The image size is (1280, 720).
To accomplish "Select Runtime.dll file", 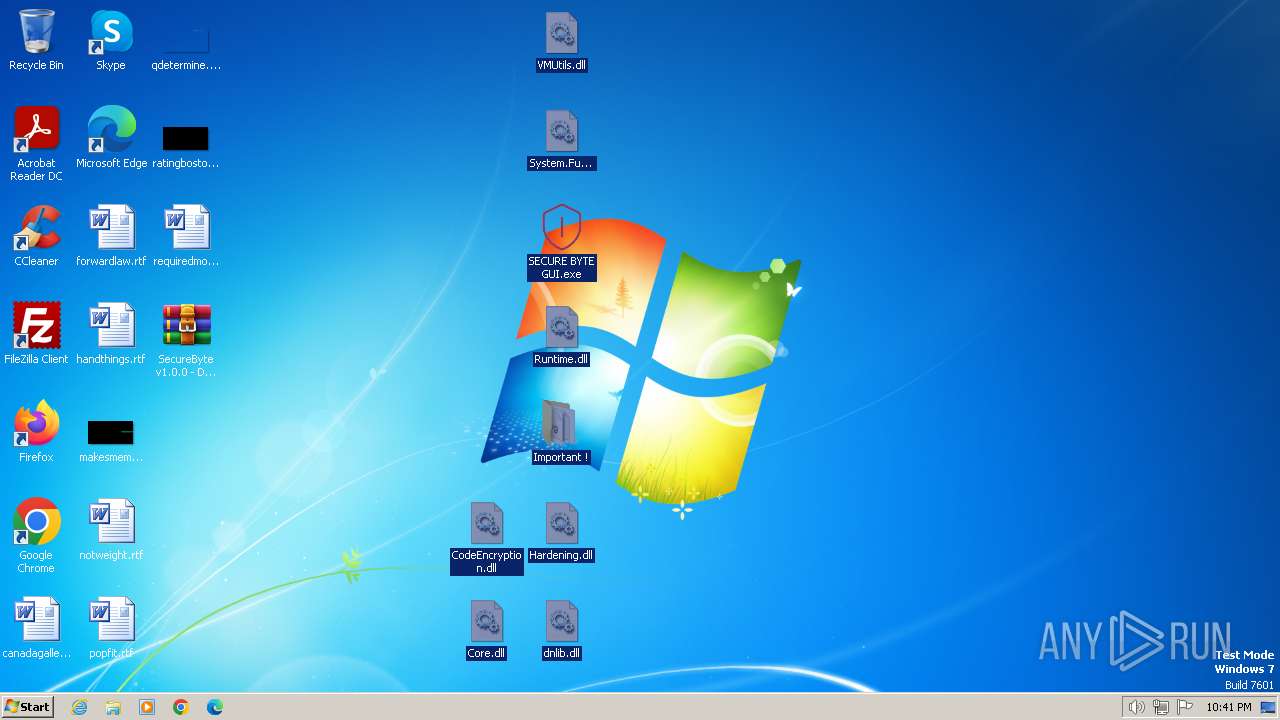I will tap(562, 336).
